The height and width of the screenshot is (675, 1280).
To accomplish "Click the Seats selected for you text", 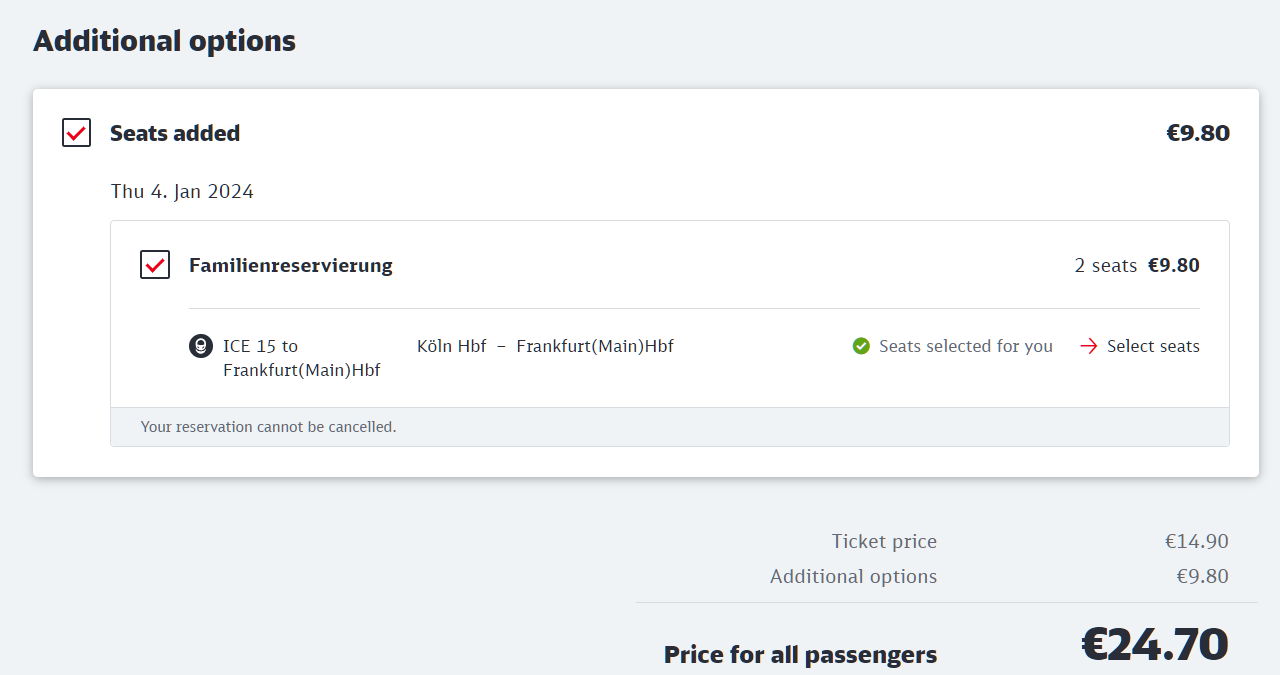I will [965, 346].
